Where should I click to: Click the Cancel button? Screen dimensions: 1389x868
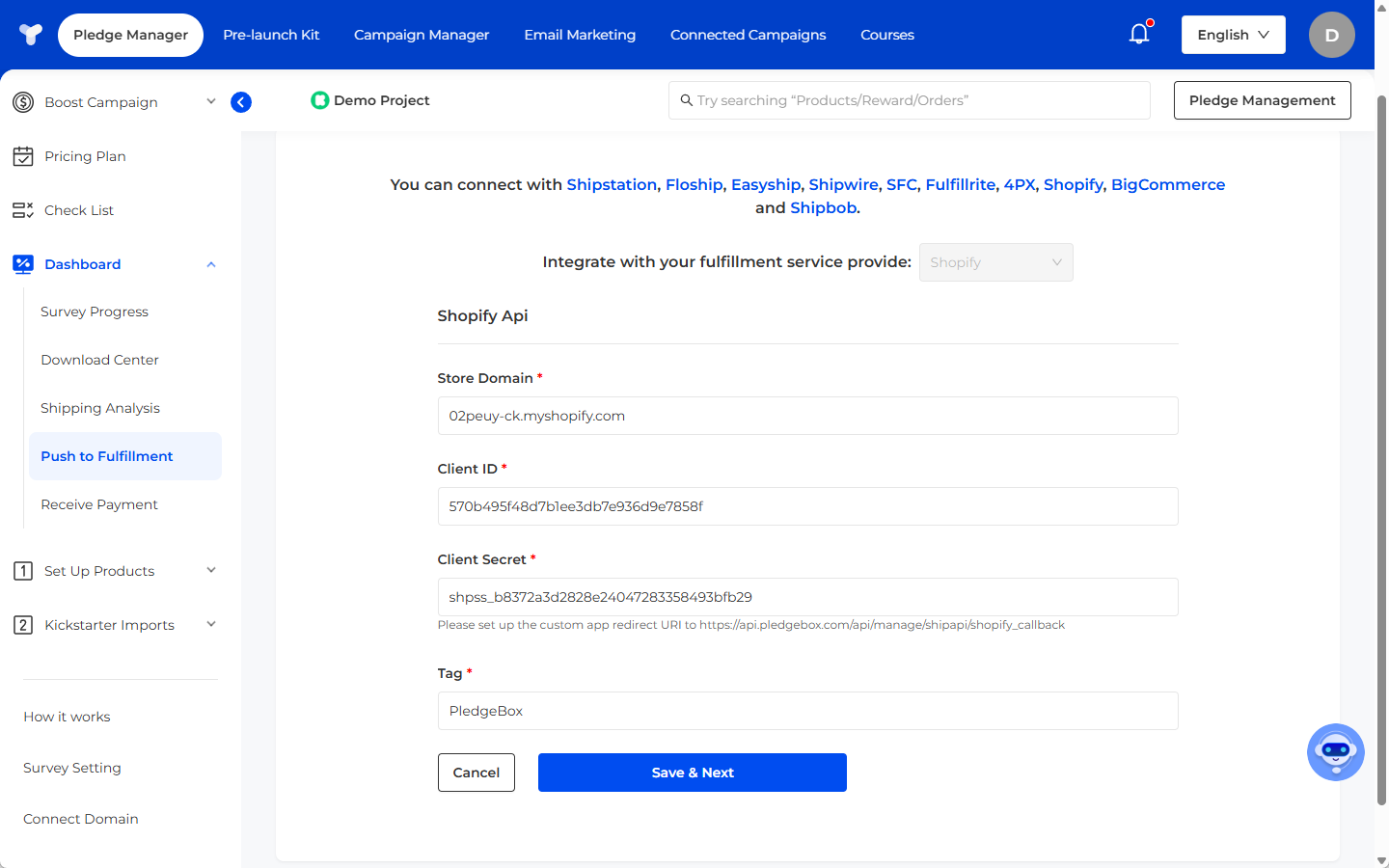click(477, 773)
